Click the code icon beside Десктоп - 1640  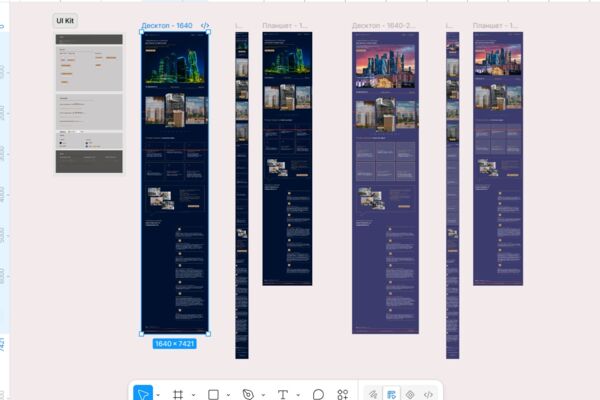(x=205, y=25)
